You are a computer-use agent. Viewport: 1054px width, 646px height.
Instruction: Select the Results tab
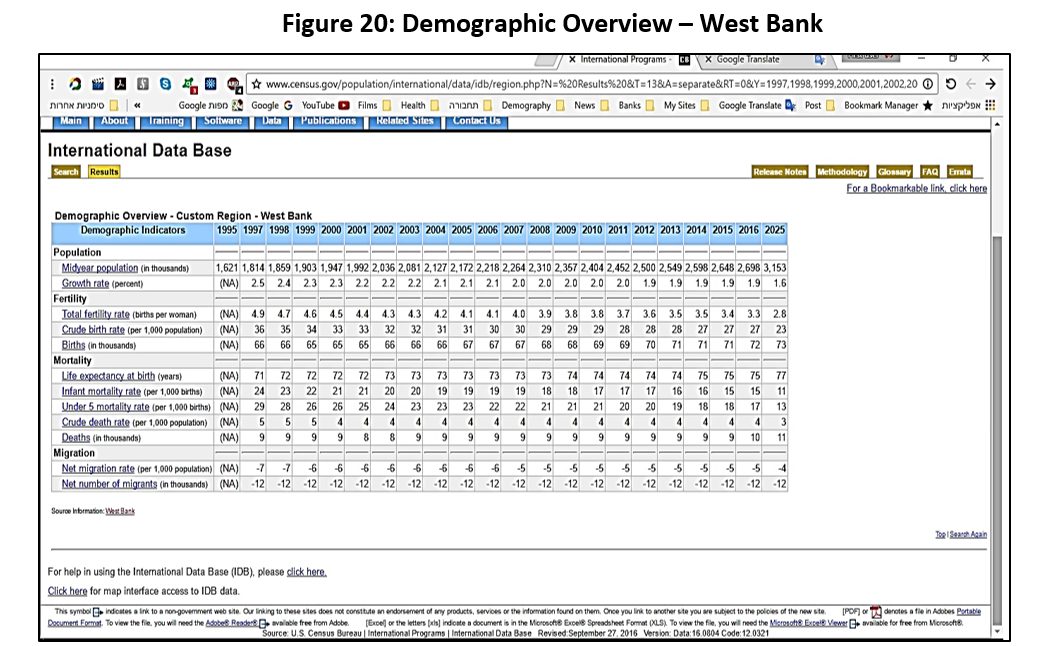point(104,172)
